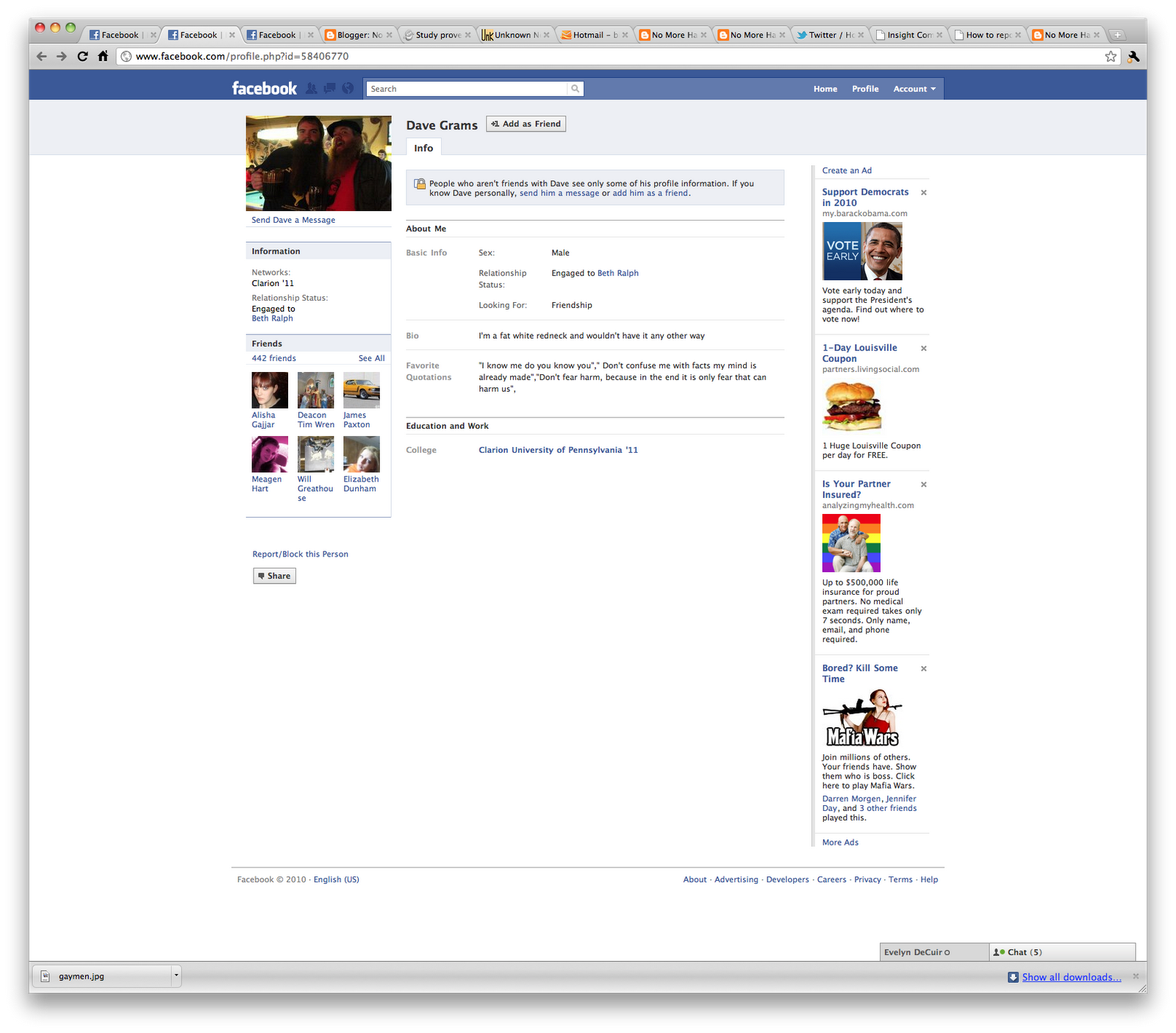Viewport: 1176px width, 1033px height.
Task: Close the Blogger tab
Action: 390,35
